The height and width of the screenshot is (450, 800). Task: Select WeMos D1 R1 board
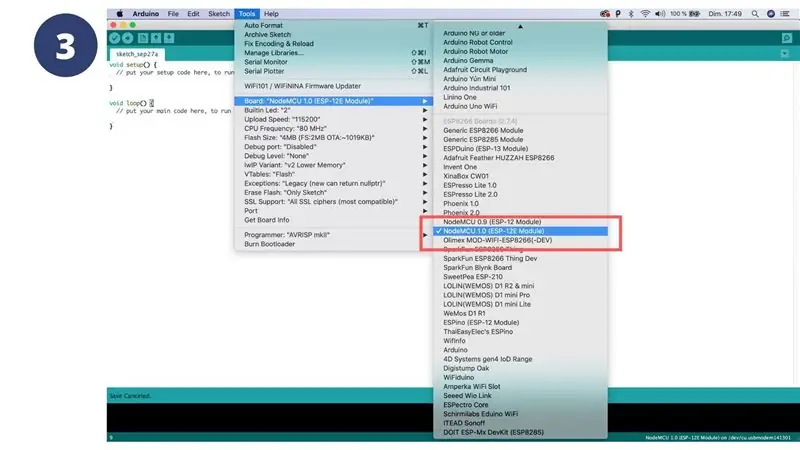[x=520, y=313]
